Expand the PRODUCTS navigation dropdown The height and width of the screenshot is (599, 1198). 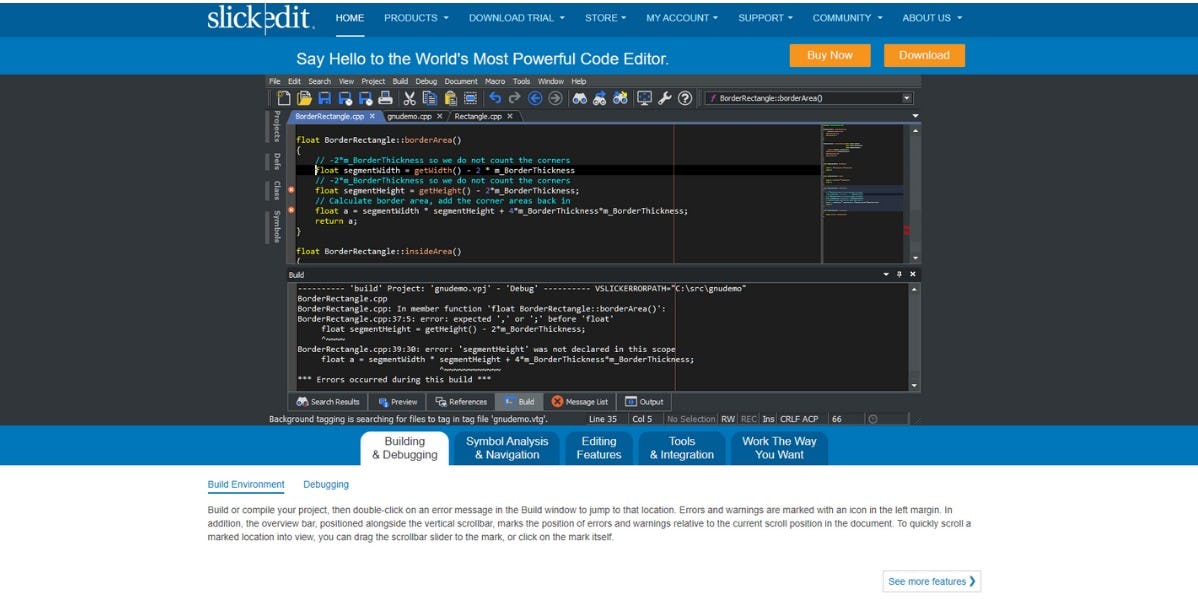tap(416, 18)
